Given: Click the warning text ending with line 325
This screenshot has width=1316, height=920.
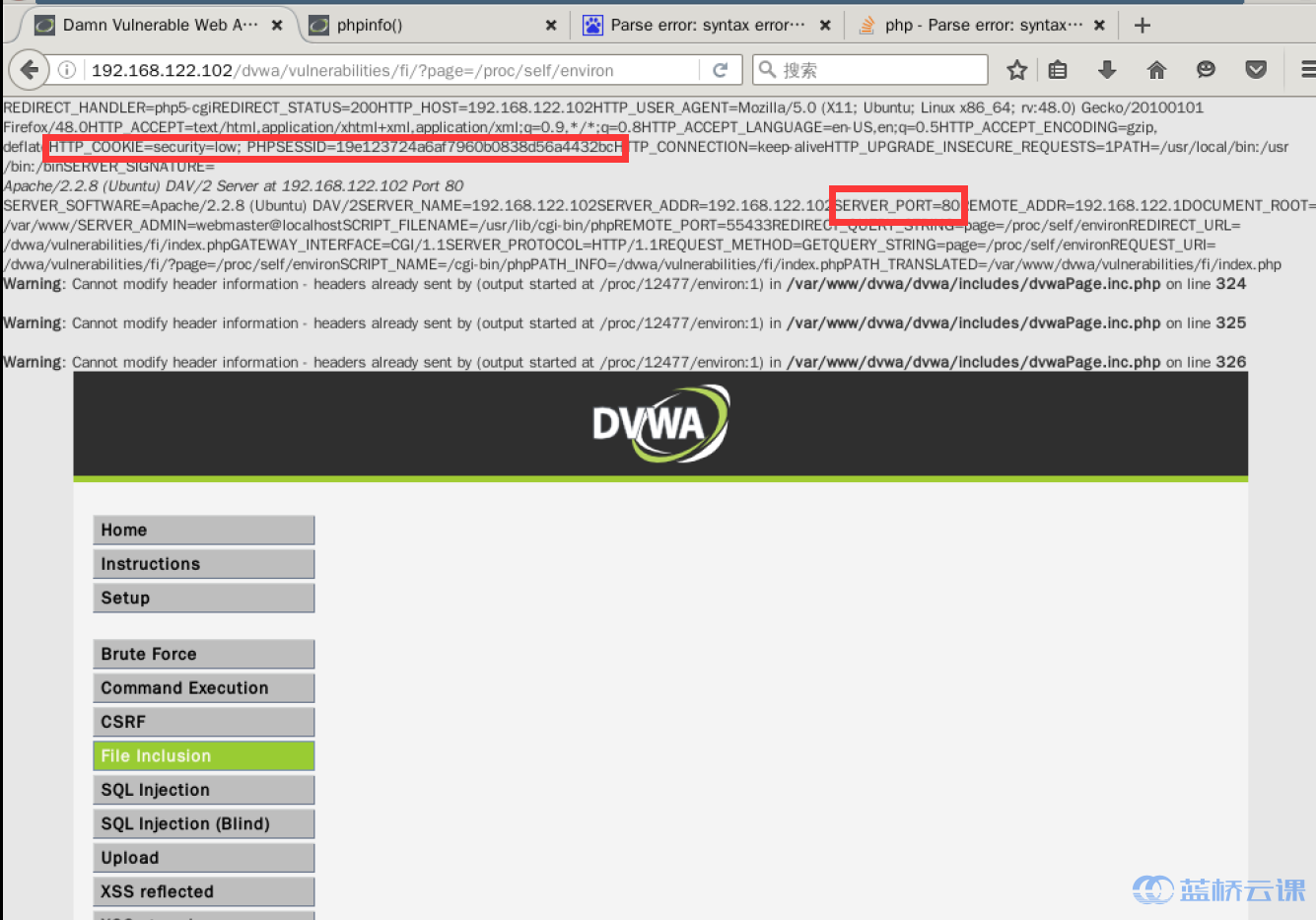Looking at the screenshot, I should [624, 323].
